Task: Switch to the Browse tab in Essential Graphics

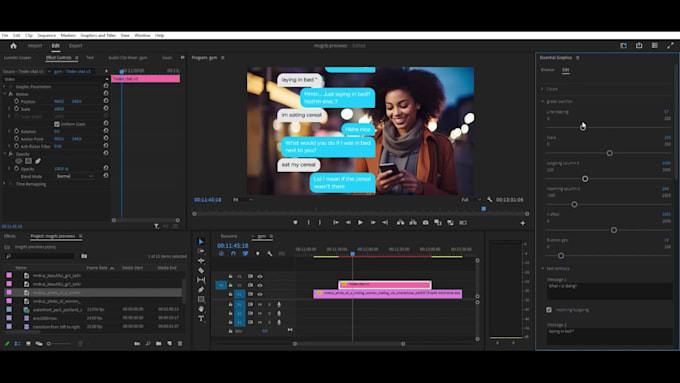Action: (547, 69)
